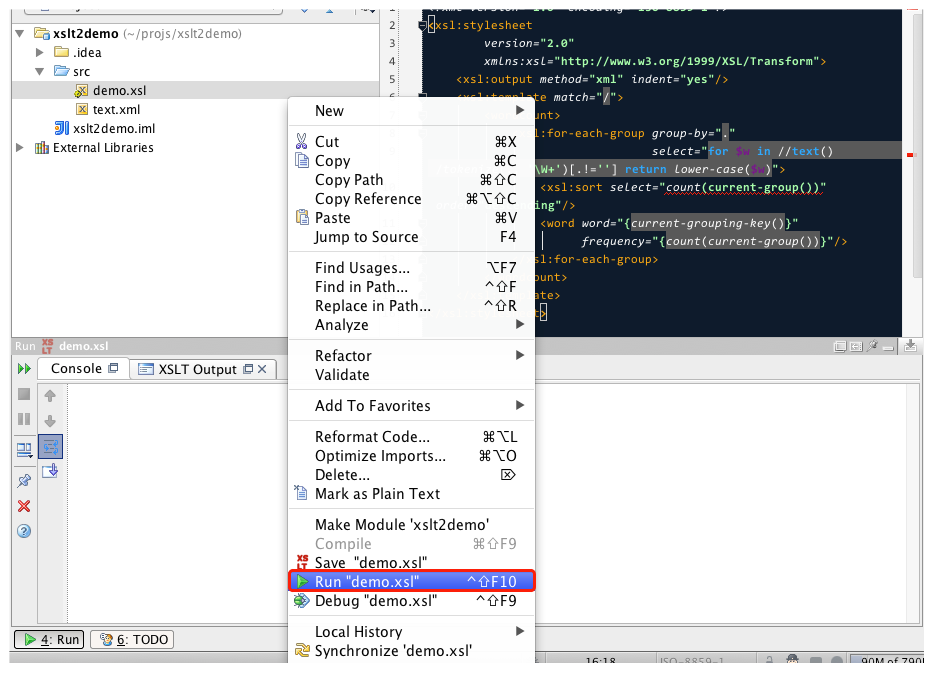This screenshot has height=673, width=934.
Task: Collapse the src folder in project tree
Action: [40, 72]
